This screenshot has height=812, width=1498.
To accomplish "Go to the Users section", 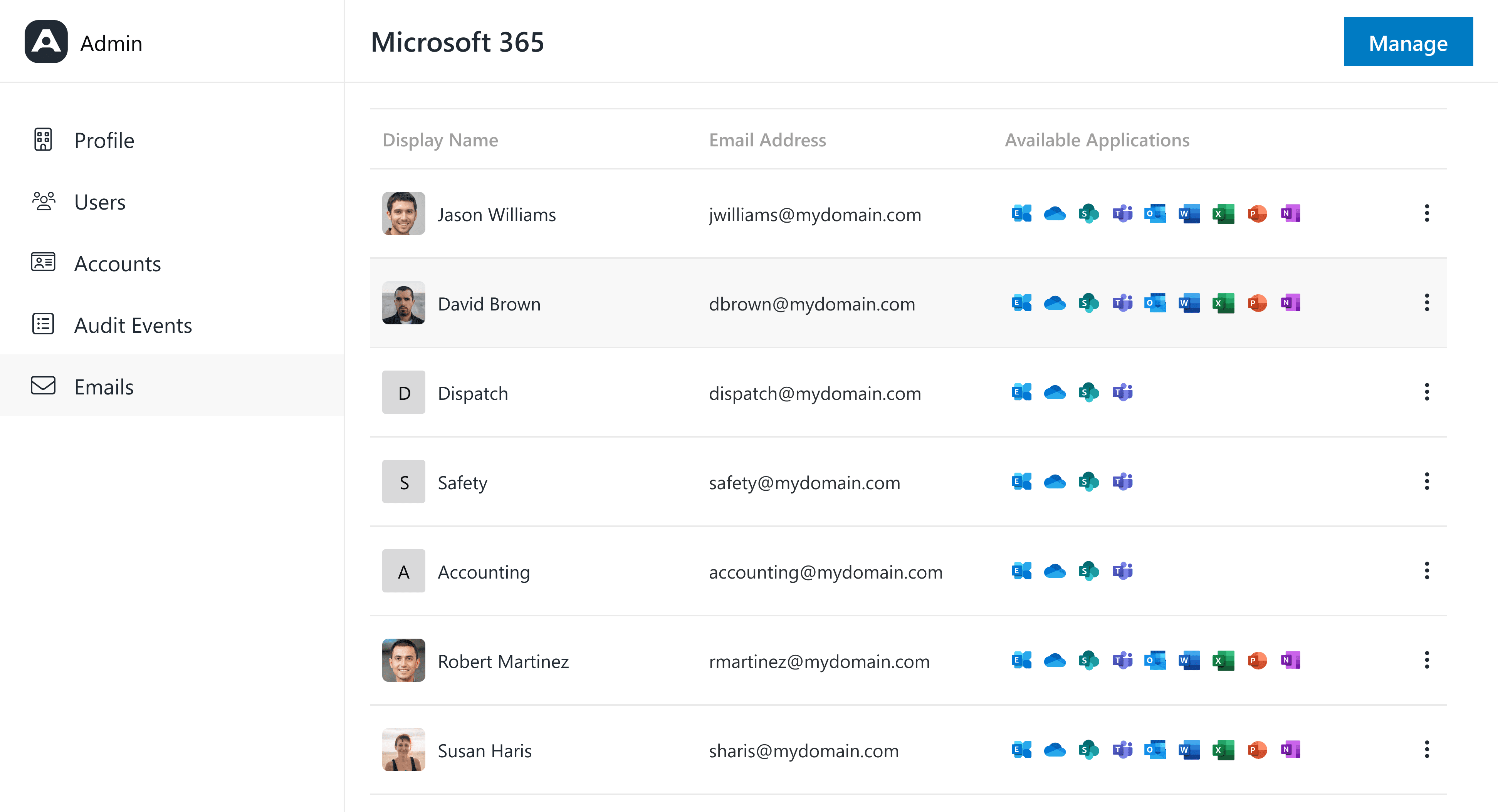I will [172, 202].
